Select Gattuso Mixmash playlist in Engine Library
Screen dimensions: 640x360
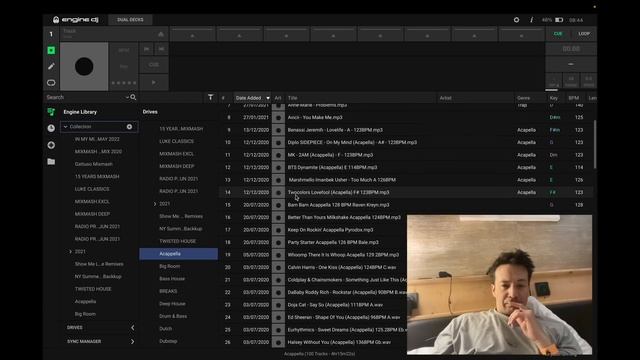pos(93,164)
